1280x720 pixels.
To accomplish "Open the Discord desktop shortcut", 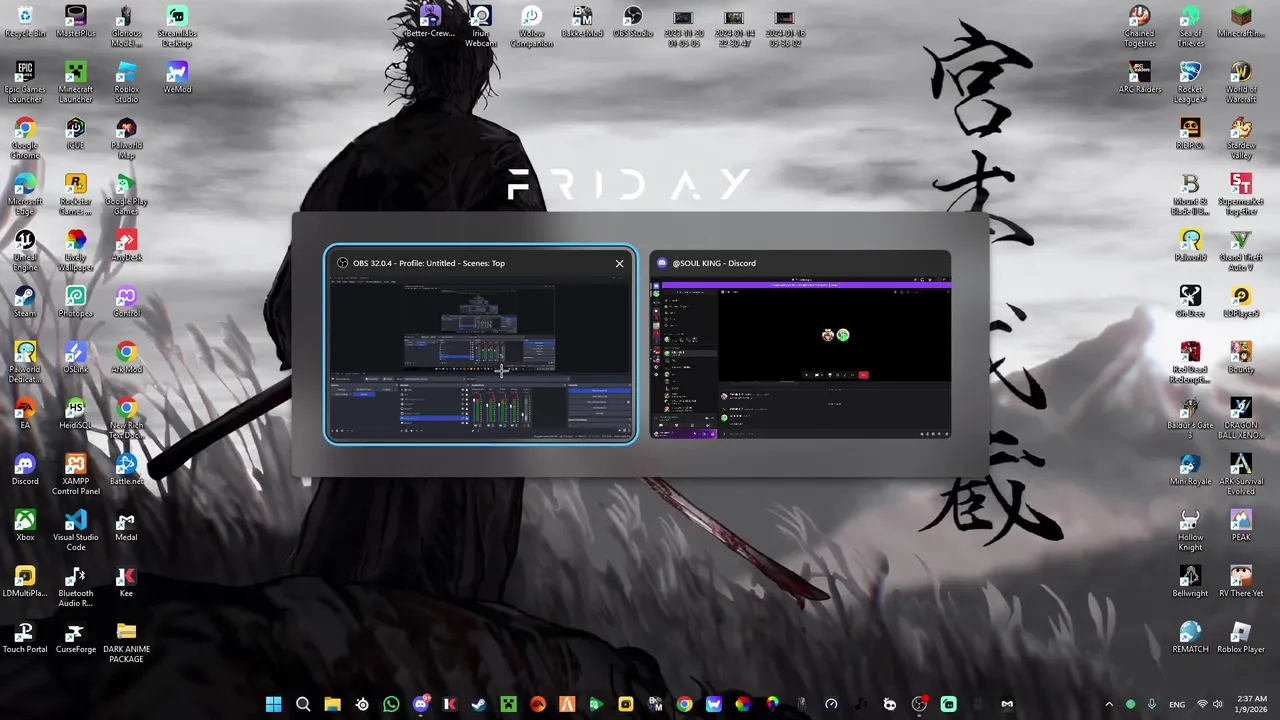I will click(25, 471).
